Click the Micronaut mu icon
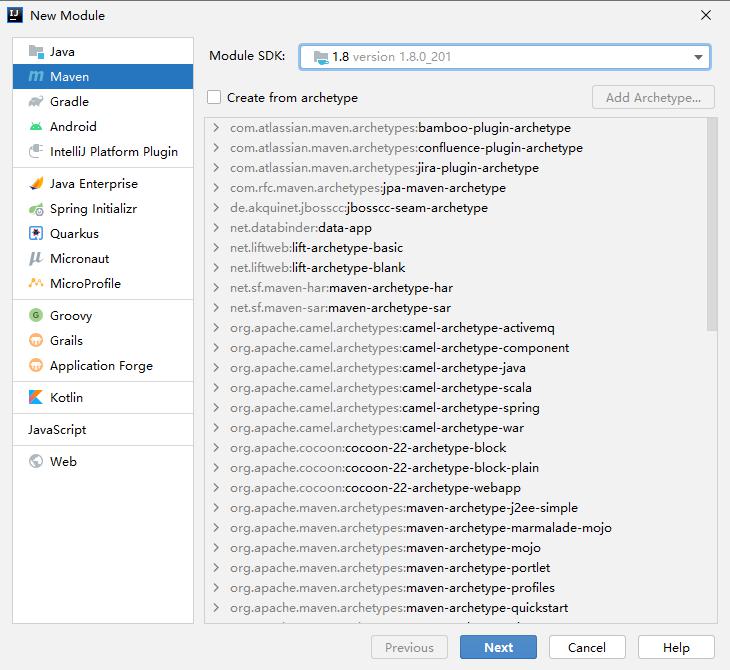This screenshot has width=730, height=670. (x=36, y=258)
